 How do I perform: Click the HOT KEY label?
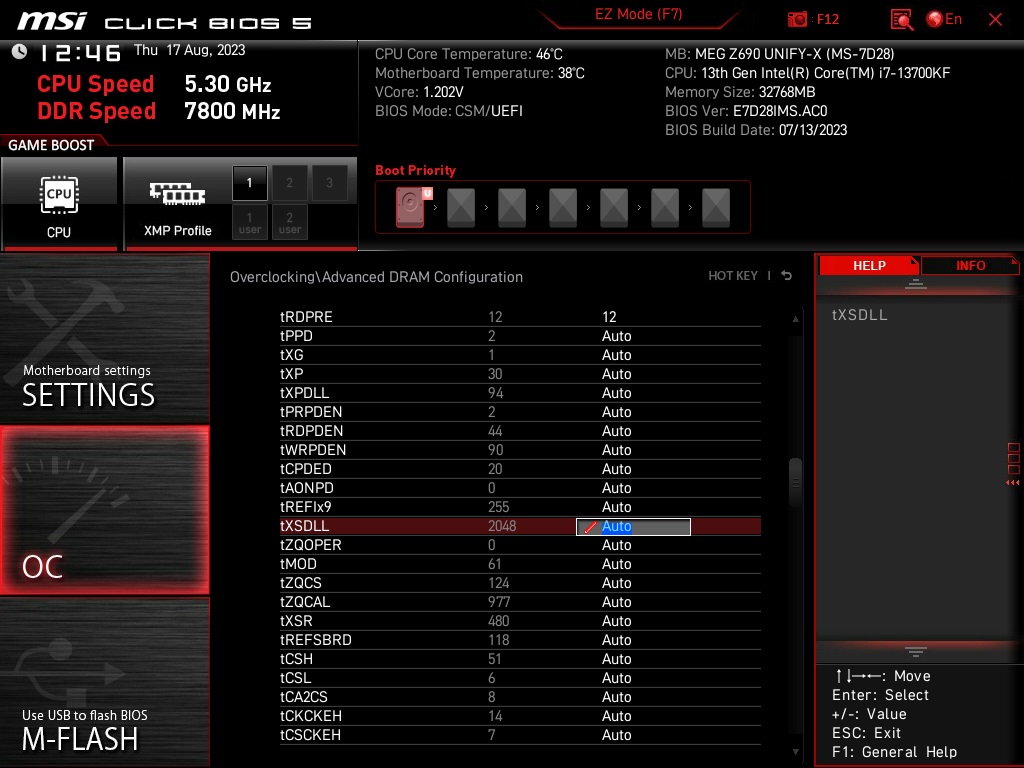click(x=733, y=276)
